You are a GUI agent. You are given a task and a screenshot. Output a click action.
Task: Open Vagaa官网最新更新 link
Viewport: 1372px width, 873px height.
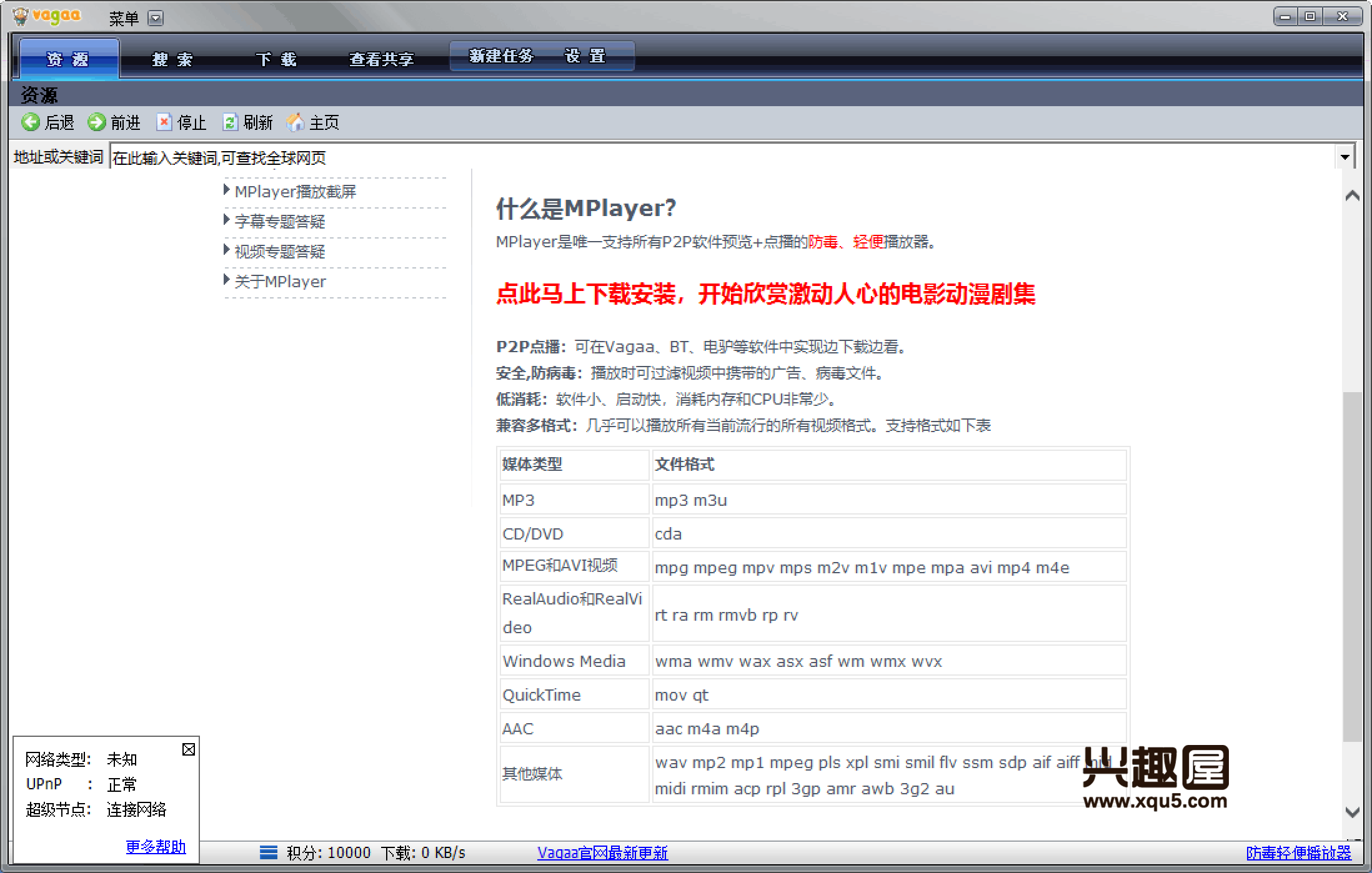coord(602,853)
